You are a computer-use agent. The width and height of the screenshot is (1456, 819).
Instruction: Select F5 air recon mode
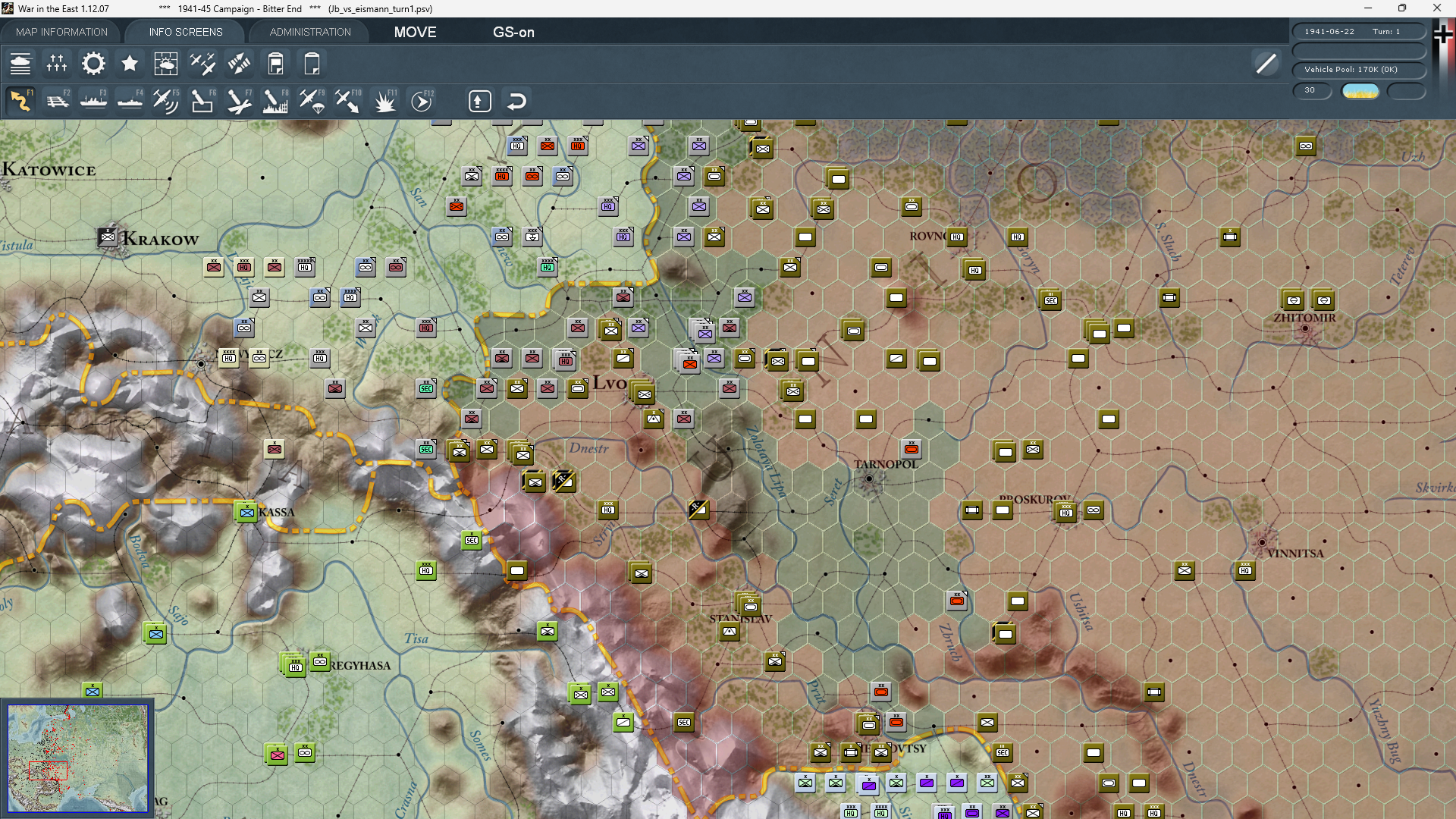166,101
